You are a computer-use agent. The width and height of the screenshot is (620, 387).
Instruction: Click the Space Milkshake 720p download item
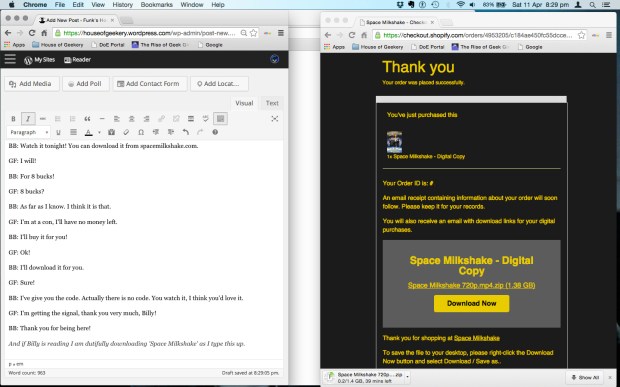(x=365, y=378)
